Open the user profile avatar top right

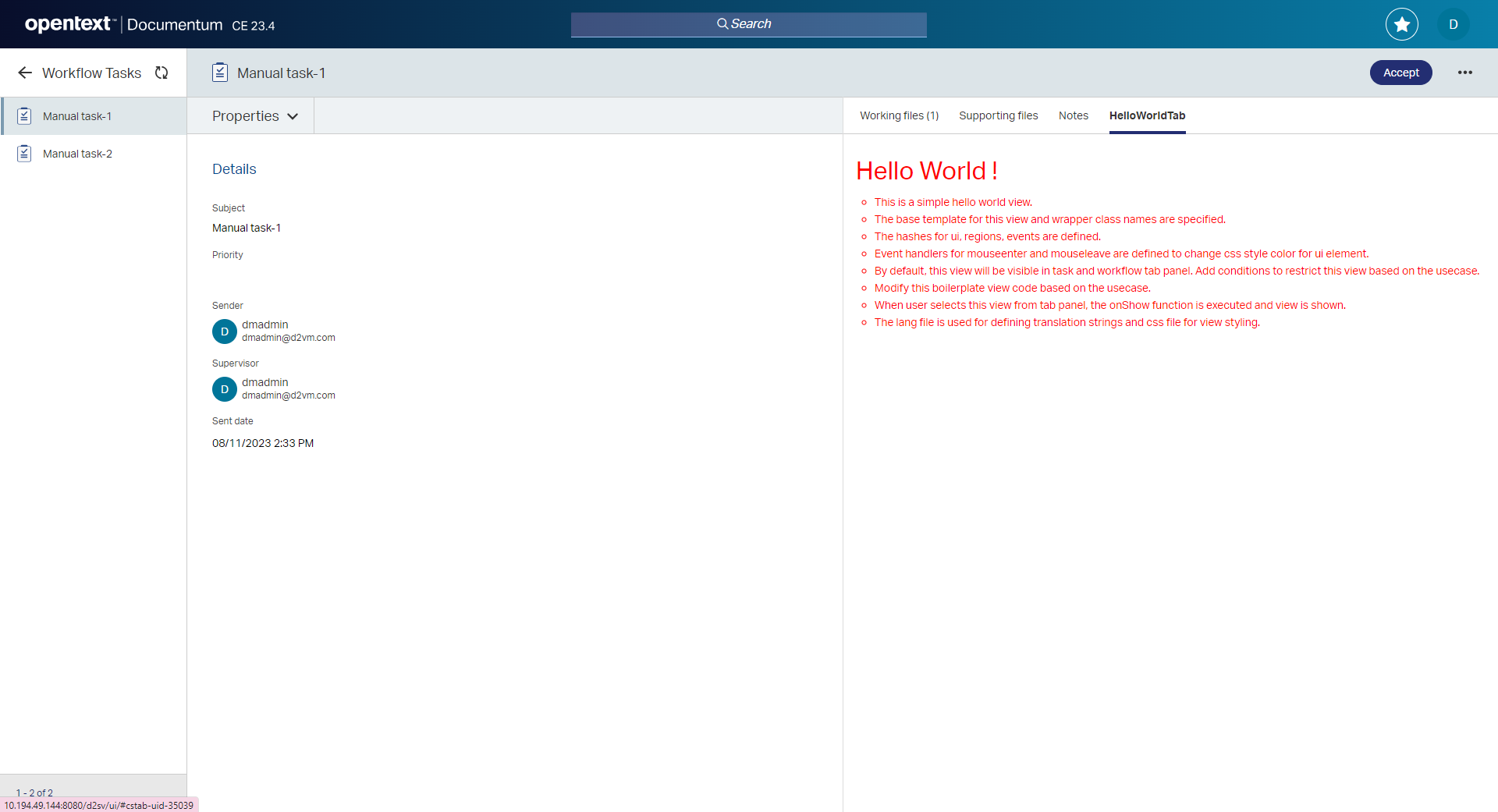coord(1453,23)
